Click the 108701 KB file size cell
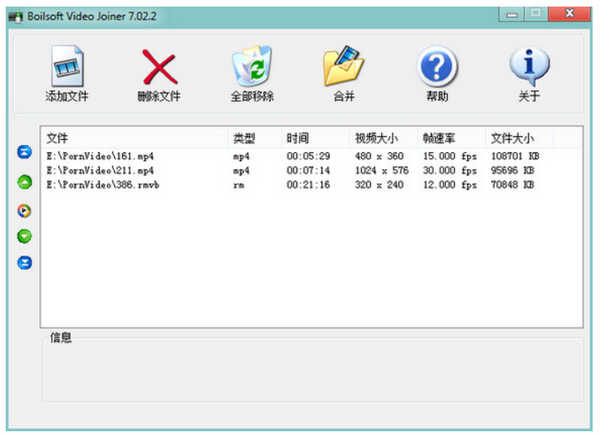 pos(515,156)
